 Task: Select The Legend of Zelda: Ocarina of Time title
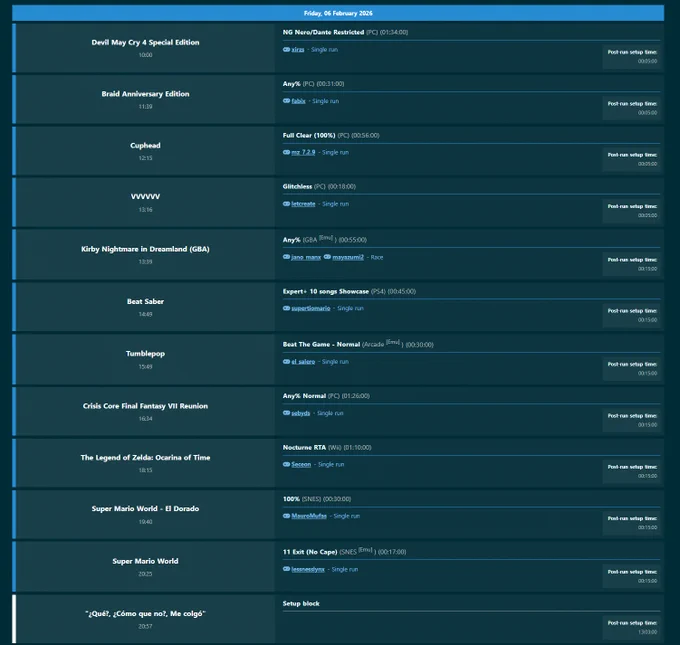pyautogui.click(x=145, y=458)
